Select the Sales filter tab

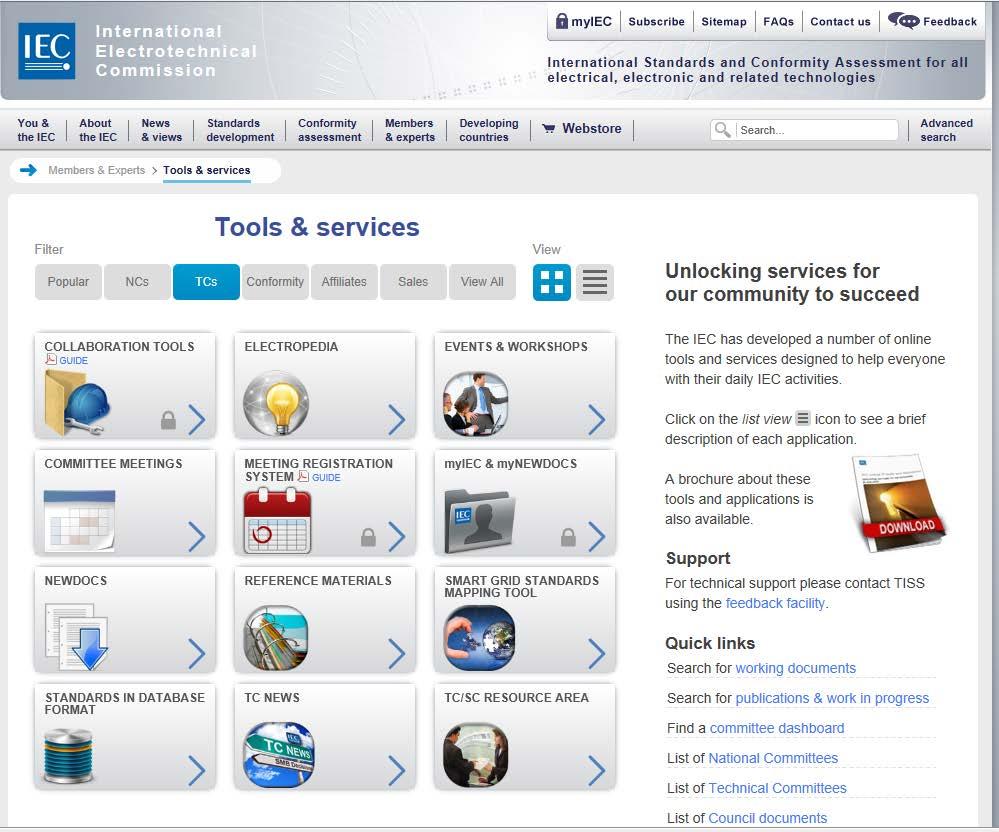pos(413,282)
